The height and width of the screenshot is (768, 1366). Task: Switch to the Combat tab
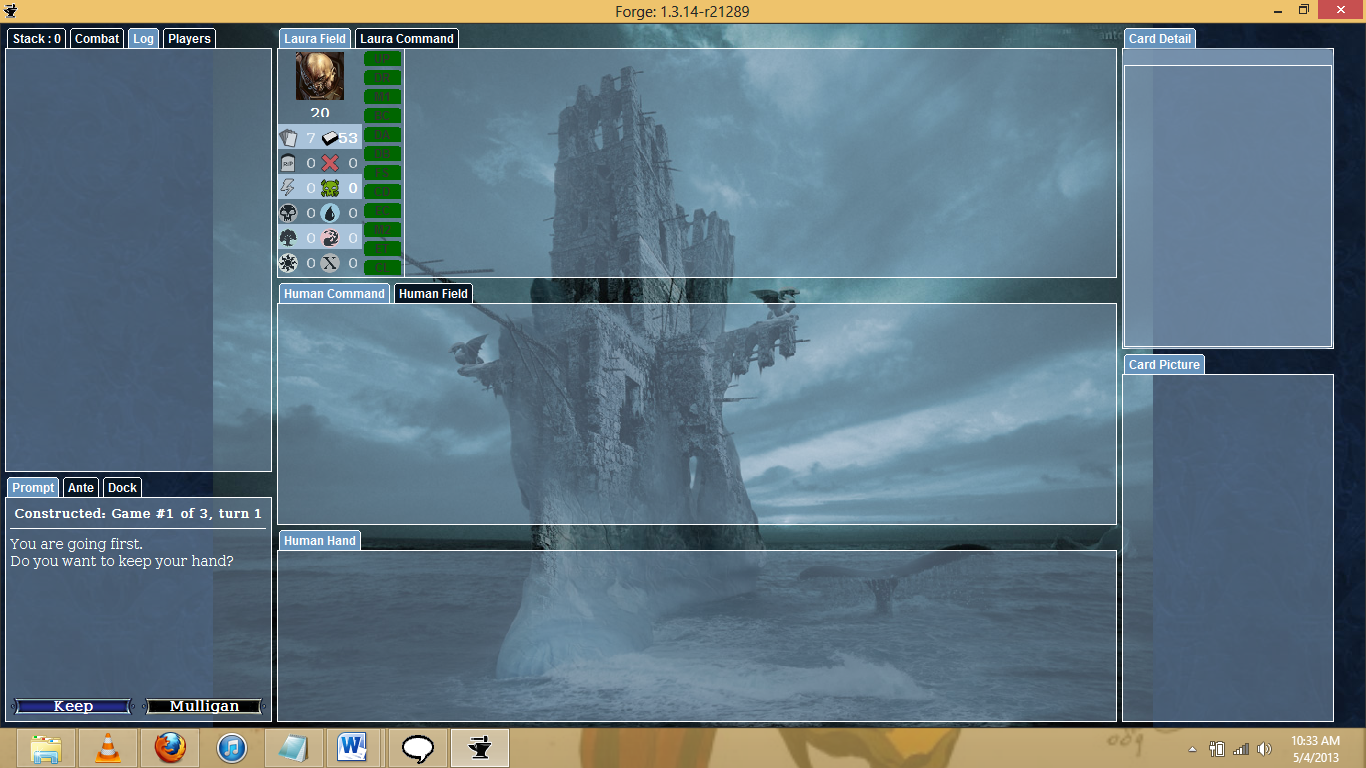tap(97, 39)
